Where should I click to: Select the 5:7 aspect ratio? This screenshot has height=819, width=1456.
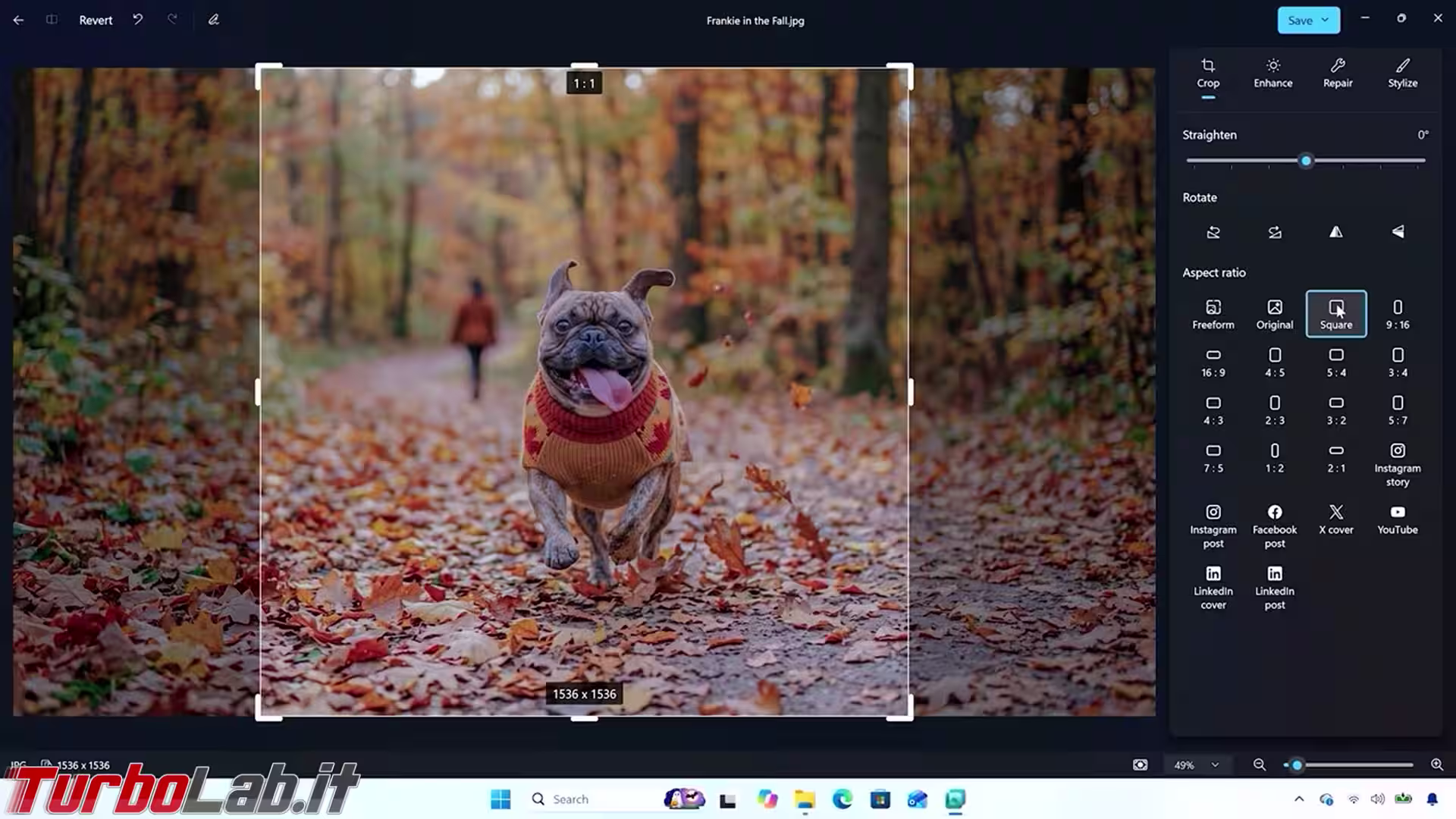1398,409
